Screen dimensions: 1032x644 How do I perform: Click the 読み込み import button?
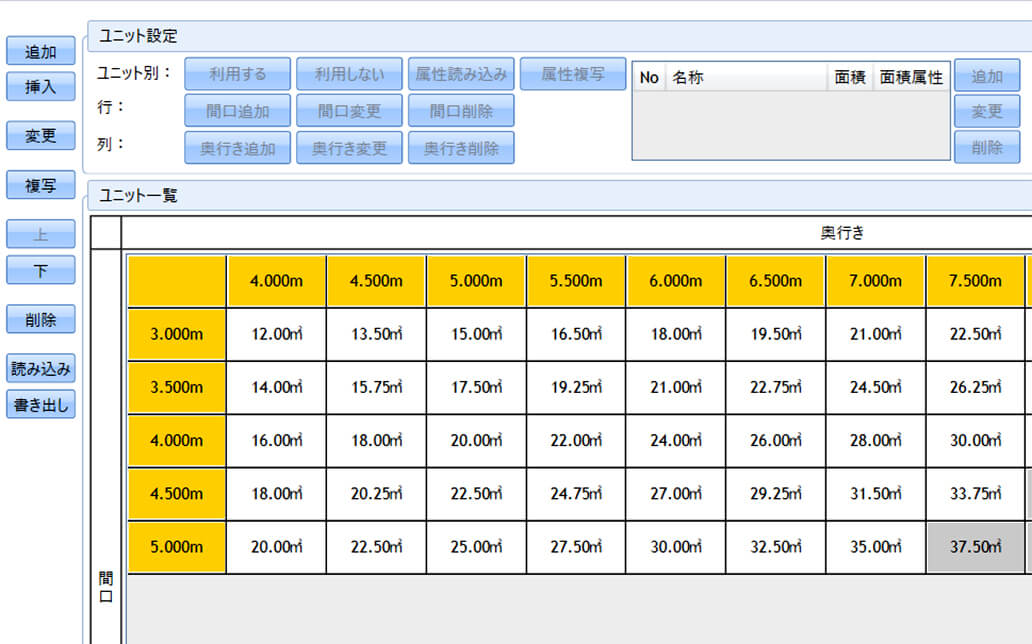point(41,369)
